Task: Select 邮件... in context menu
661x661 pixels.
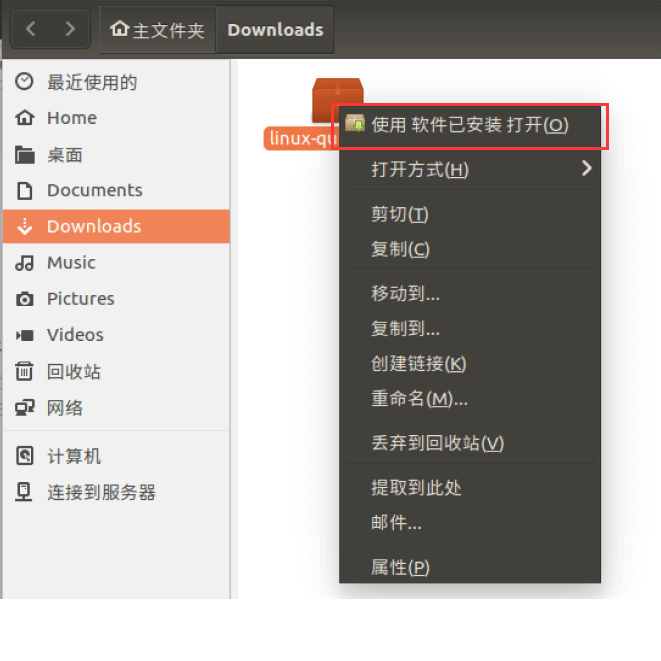Action: tap(470, 523)
